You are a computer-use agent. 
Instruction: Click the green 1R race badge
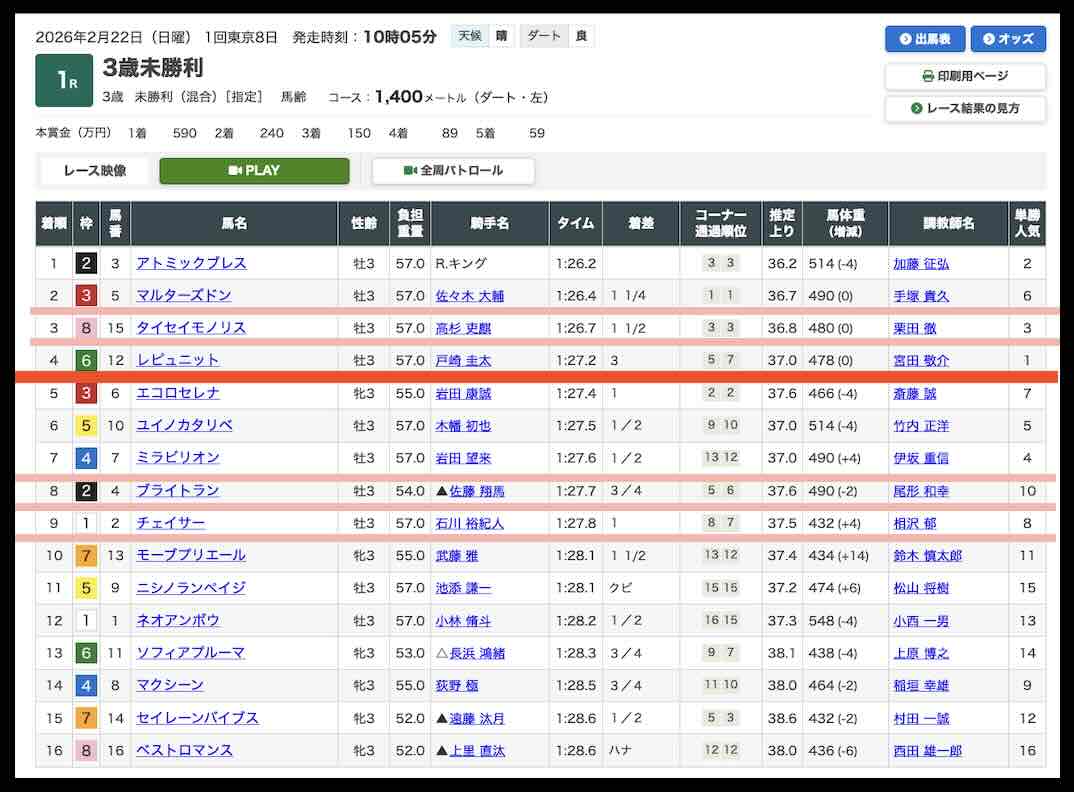tap(64, 82)
